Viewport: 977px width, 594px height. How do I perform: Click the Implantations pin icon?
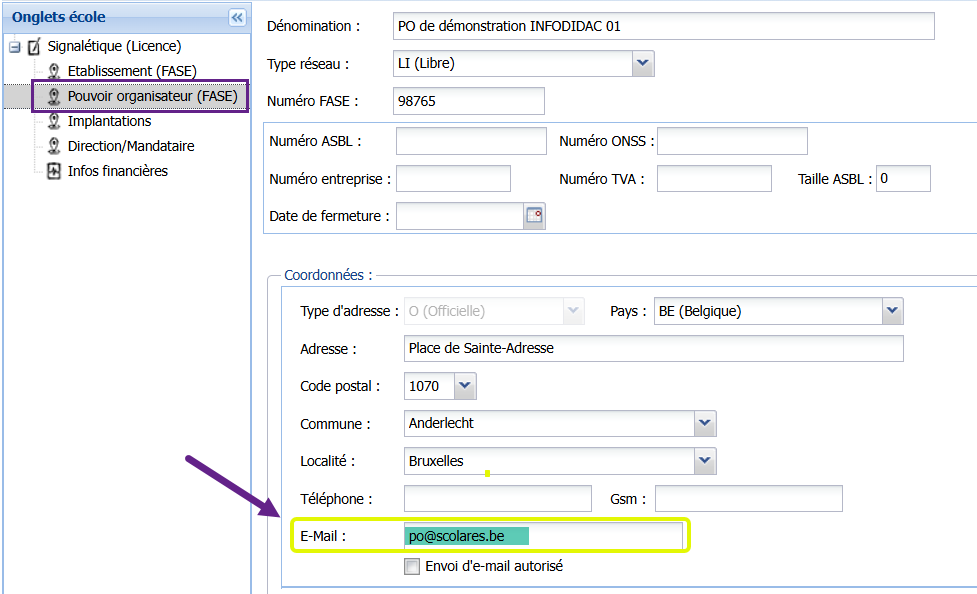(x=54, y=121)
